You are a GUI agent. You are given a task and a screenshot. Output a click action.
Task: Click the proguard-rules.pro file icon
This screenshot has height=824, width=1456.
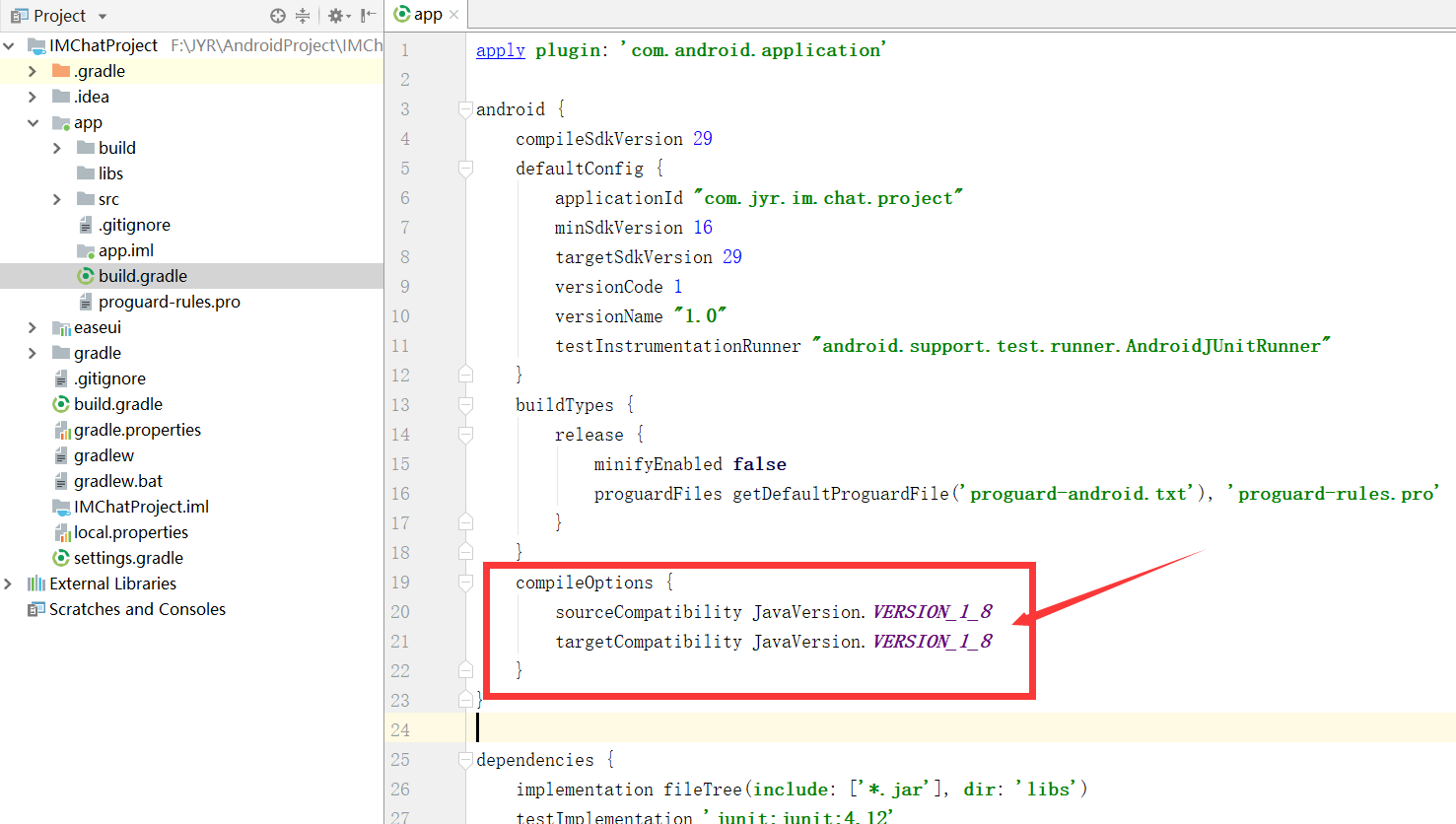coord(85,301)
